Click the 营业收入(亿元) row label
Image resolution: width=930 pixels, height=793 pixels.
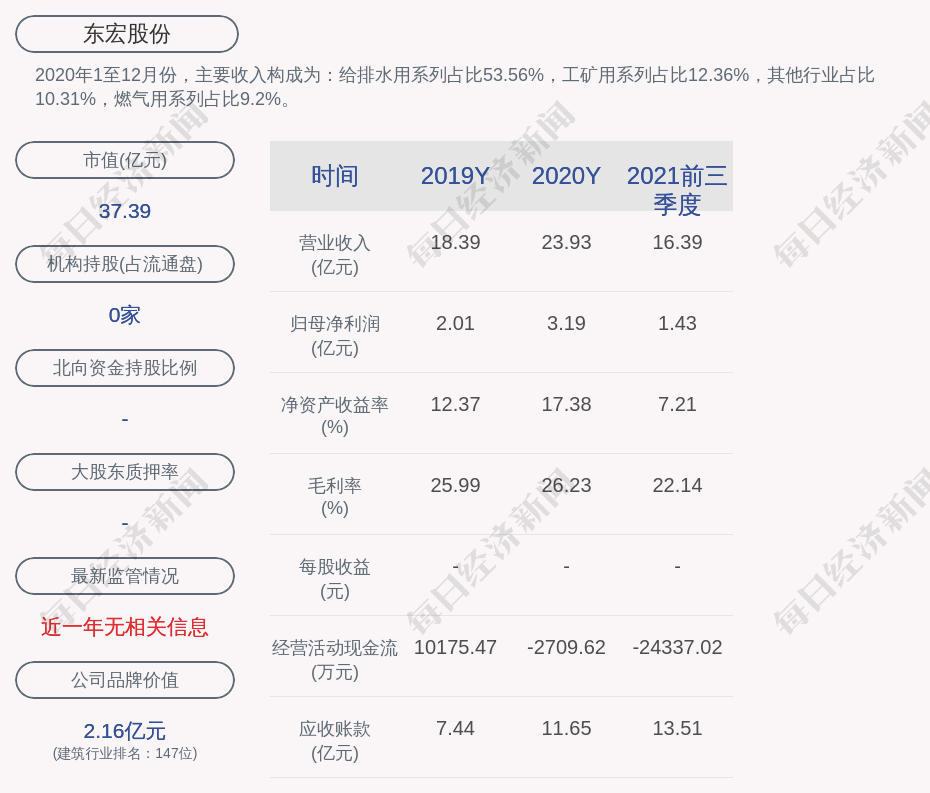(x=335, y=255)
